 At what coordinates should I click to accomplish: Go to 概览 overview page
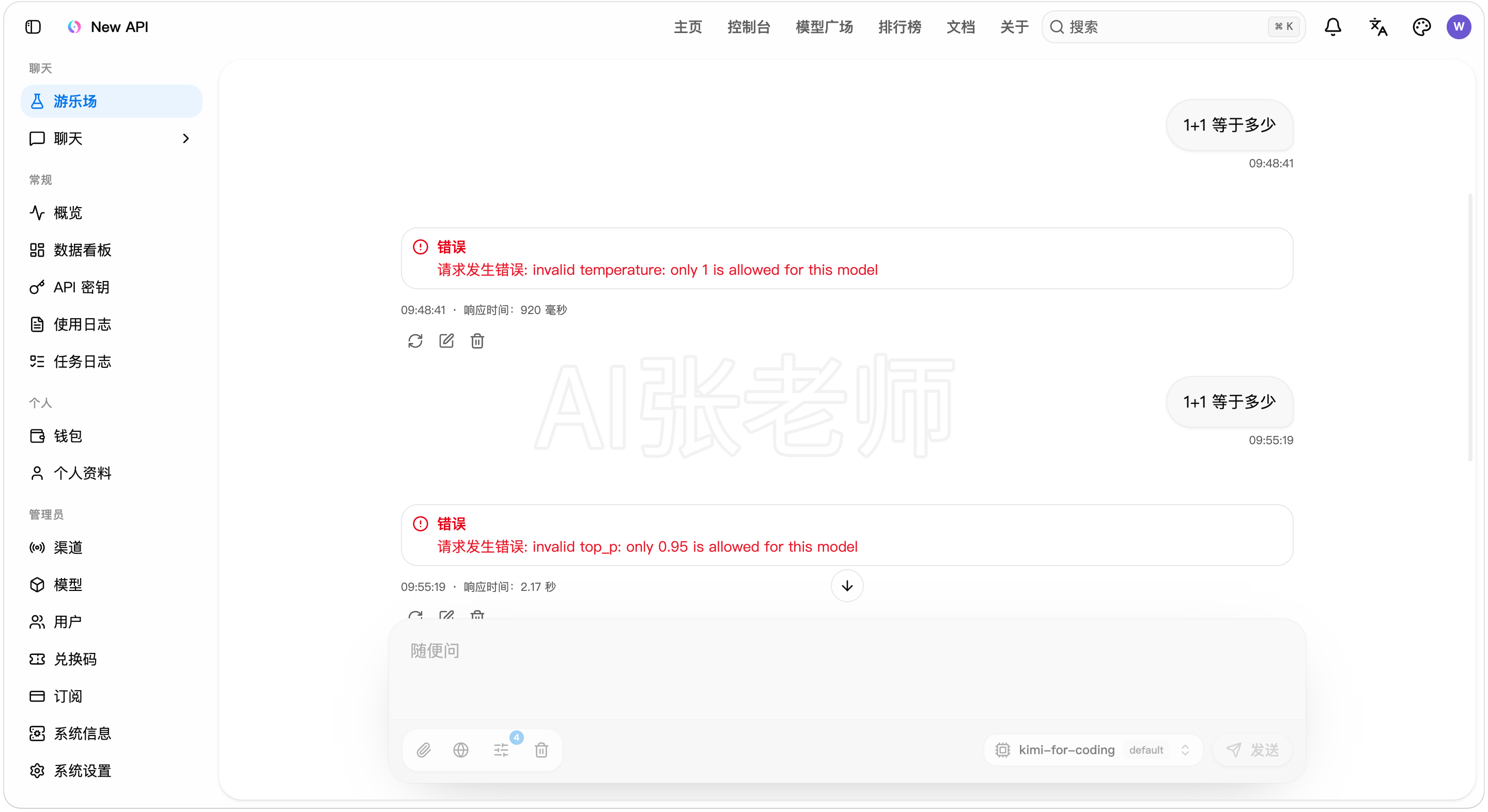pyautogui.click(x=112, y=212)
